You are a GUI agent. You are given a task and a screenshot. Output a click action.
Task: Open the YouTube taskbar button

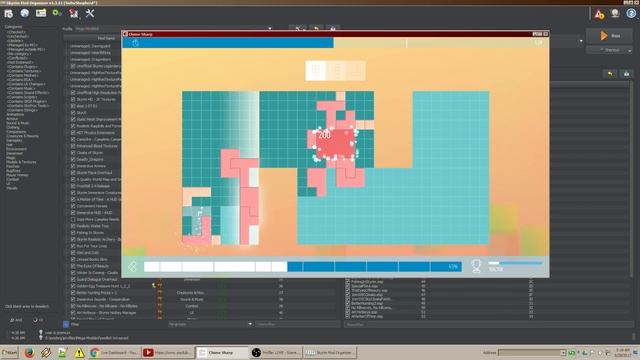click(x=168, y=353)
